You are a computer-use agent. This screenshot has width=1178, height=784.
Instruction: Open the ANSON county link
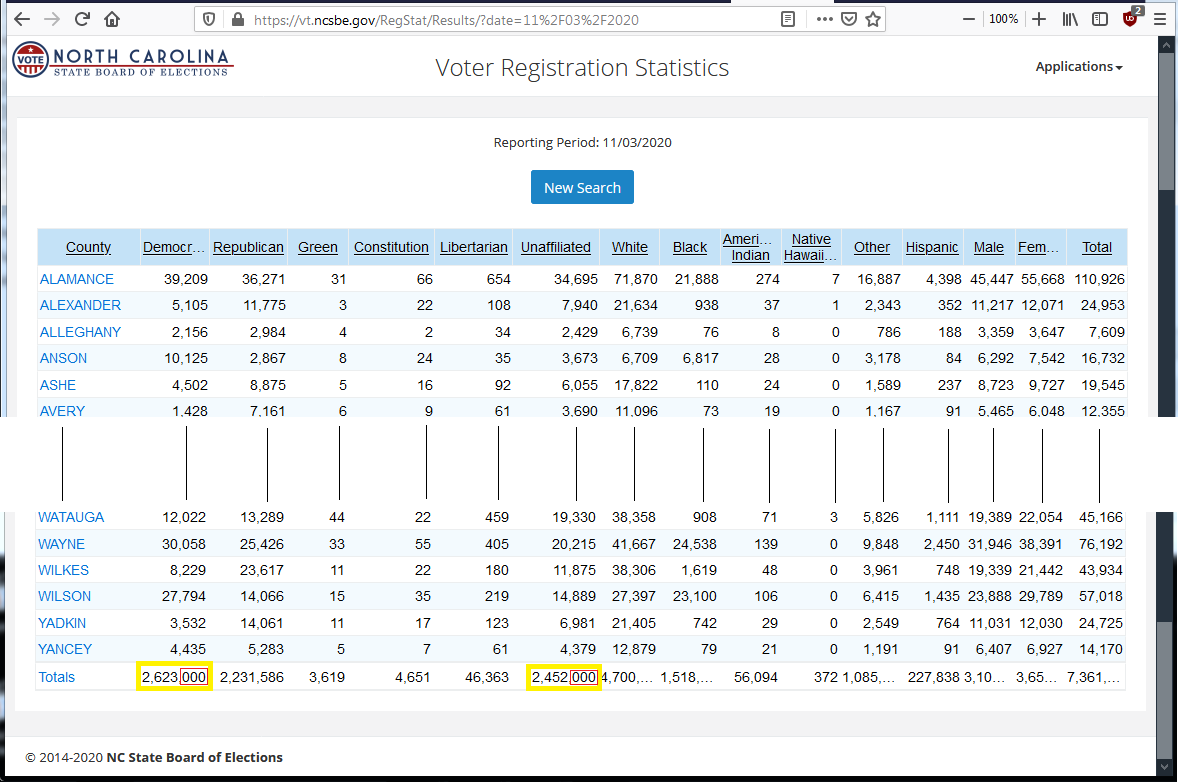click(63, 358)
